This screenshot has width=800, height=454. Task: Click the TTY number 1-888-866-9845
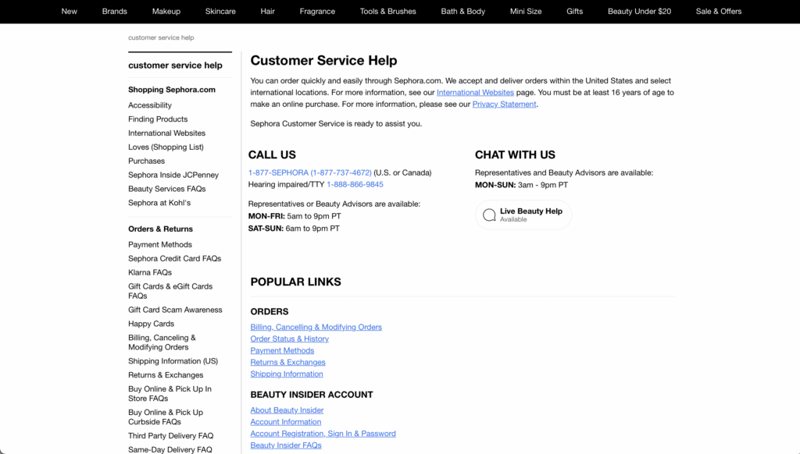355,185
